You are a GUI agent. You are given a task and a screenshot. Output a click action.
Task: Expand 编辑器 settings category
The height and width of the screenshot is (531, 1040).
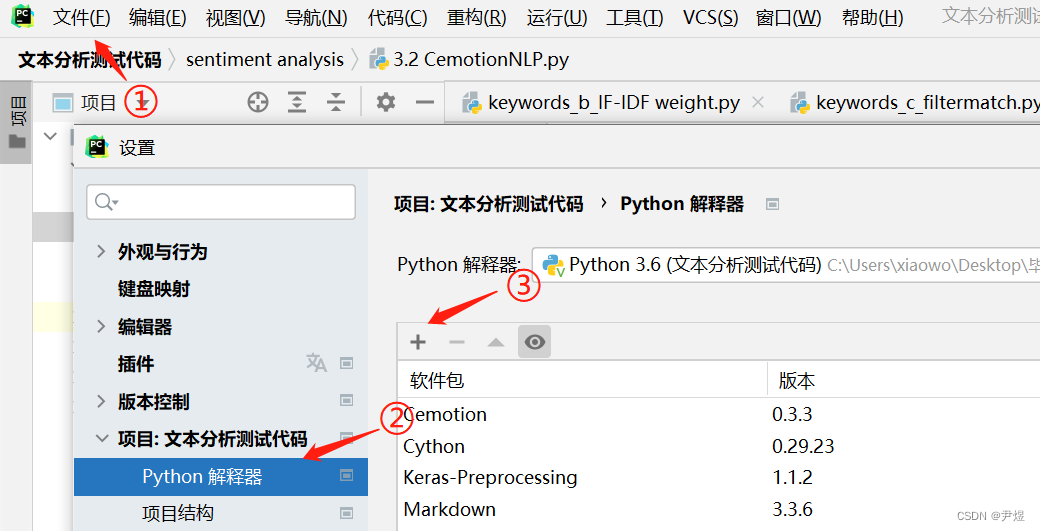[x=101, y=326]
